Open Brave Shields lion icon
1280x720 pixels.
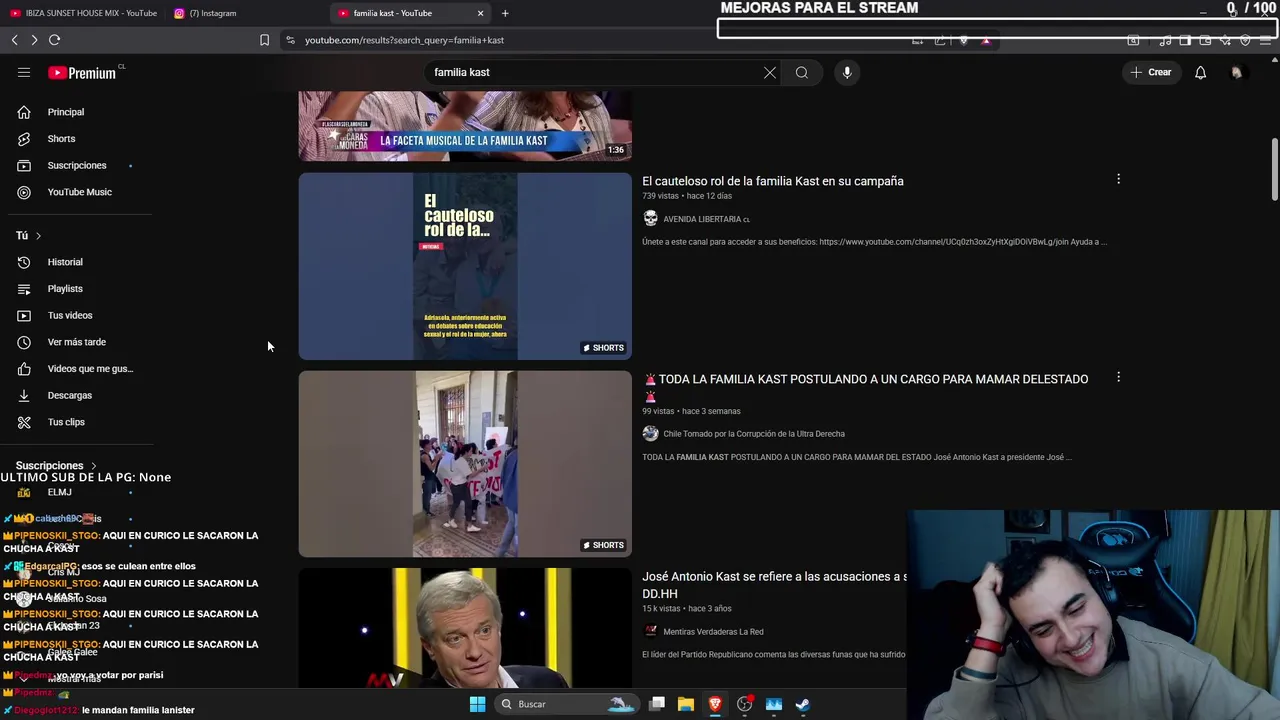[x=964, y=40]
